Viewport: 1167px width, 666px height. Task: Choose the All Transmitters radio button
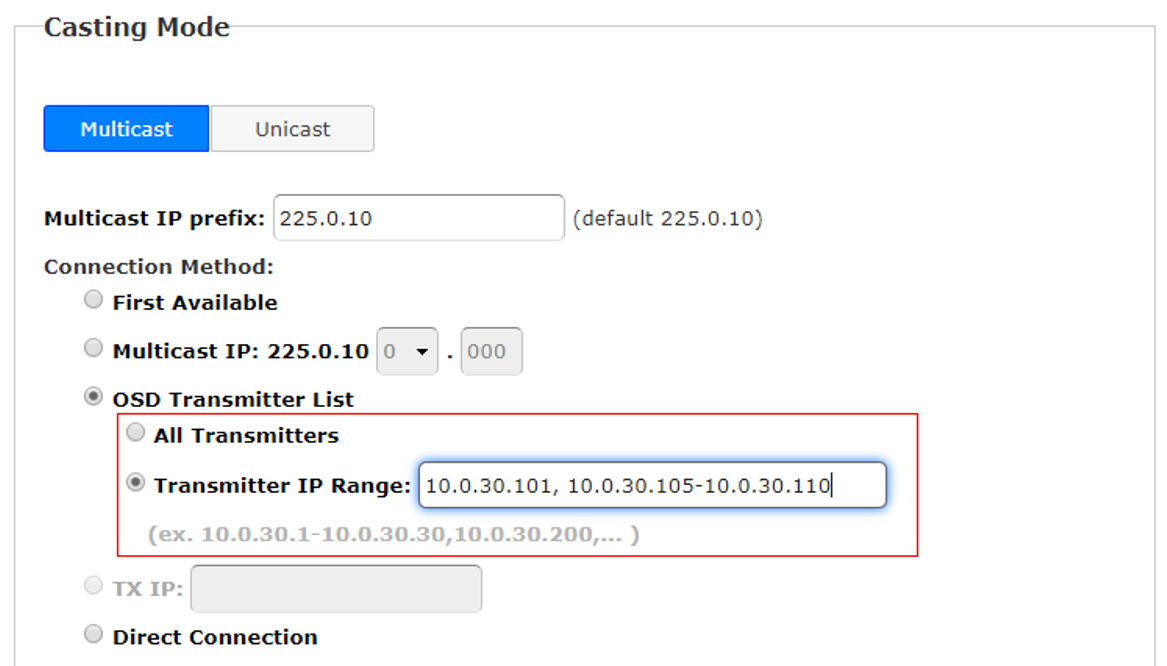tap(134, 434)
